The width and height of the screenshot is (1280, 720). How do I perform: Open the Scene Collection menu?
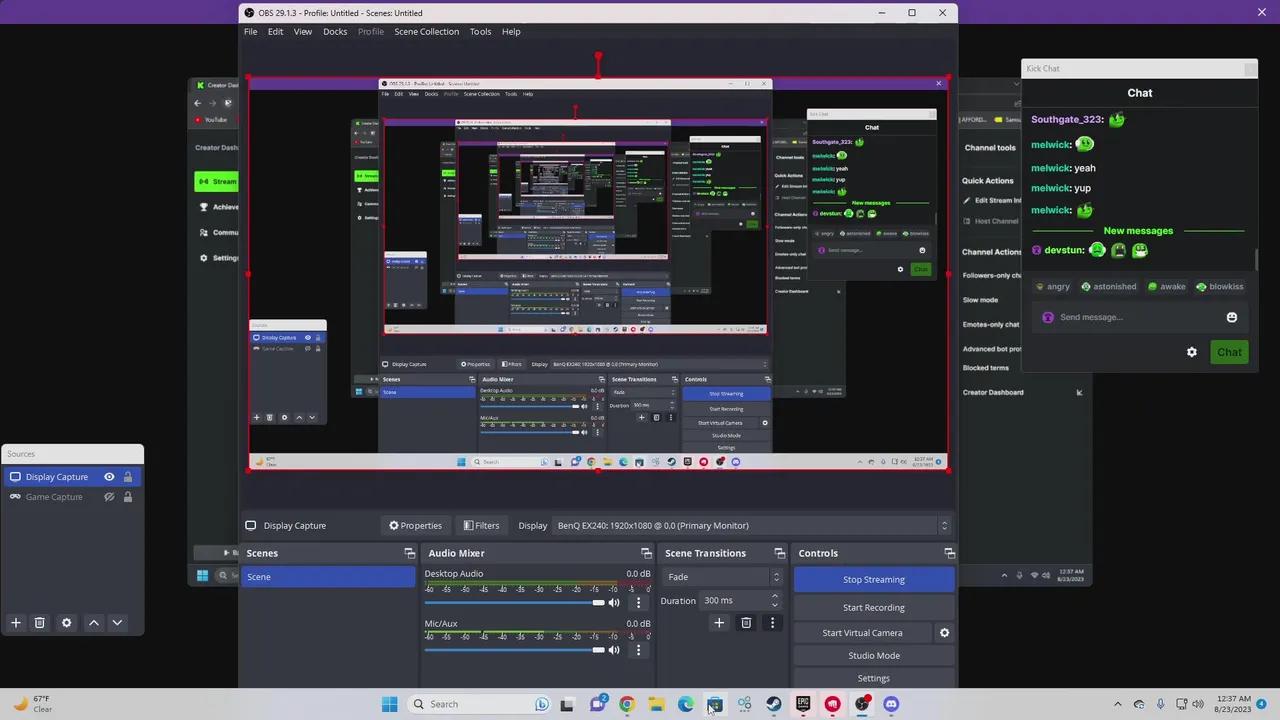coord(426,31)
